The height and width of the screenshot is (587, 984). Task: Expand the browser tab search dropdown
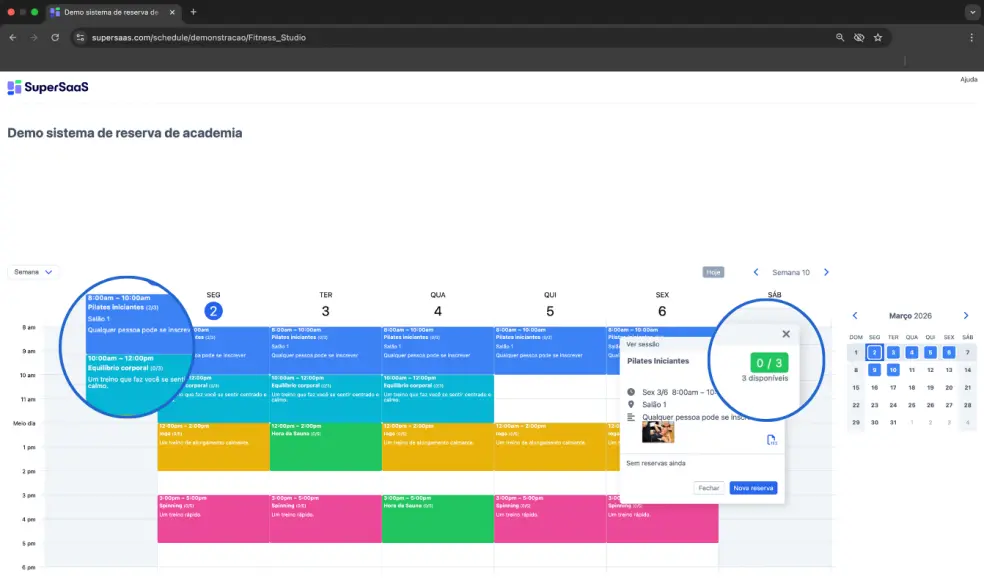pos(971,12)
